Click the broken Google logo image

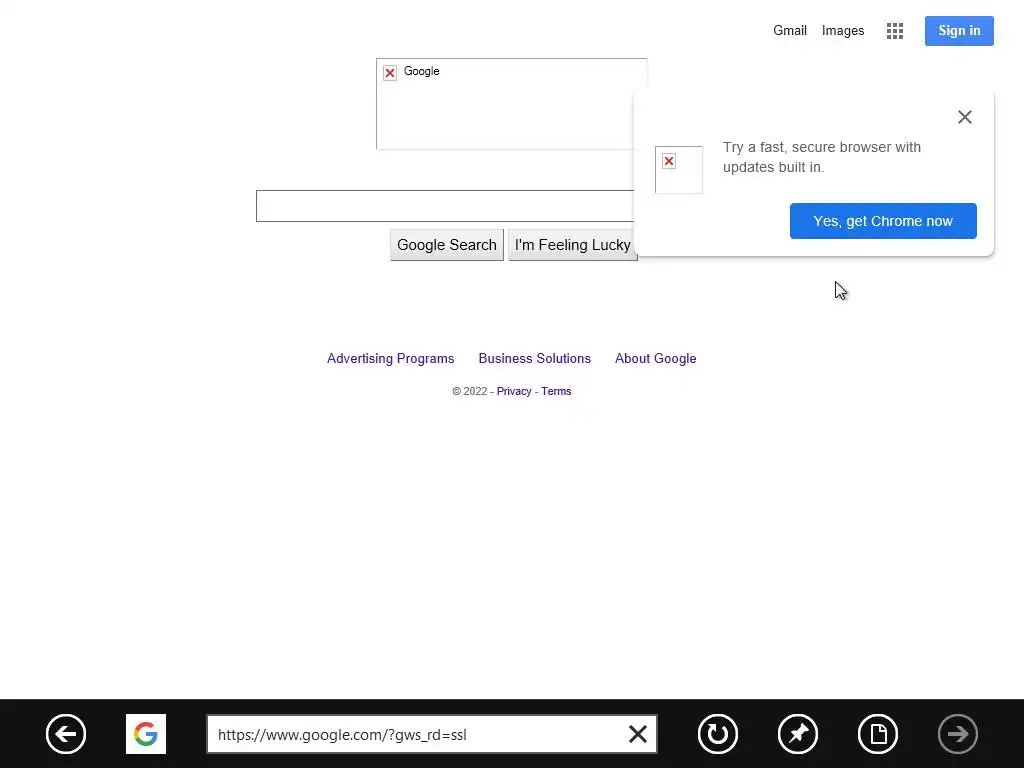point(512,104)
